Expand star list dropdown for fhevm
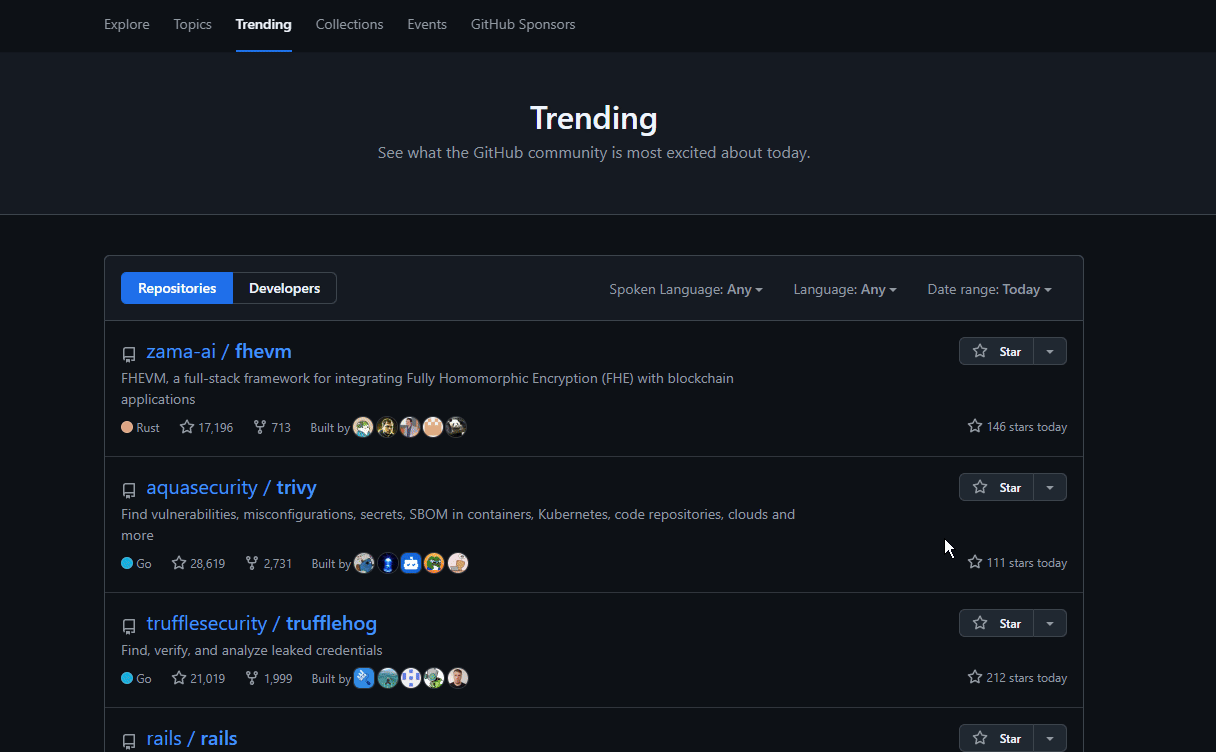Screen dimensions: 1216x752 click(x=1050, y=351)
